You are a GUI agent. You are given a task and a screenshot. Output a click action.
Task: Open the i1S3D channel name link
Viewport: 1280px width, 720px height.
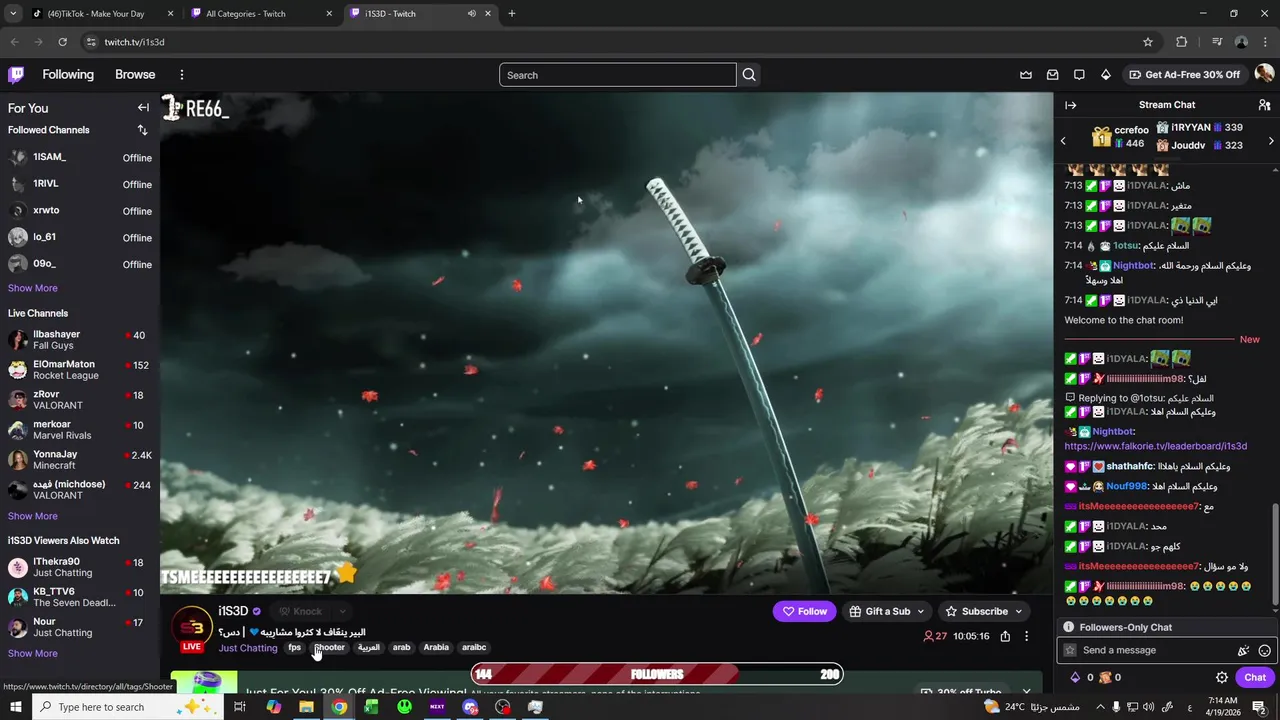[x=233, y=611]
